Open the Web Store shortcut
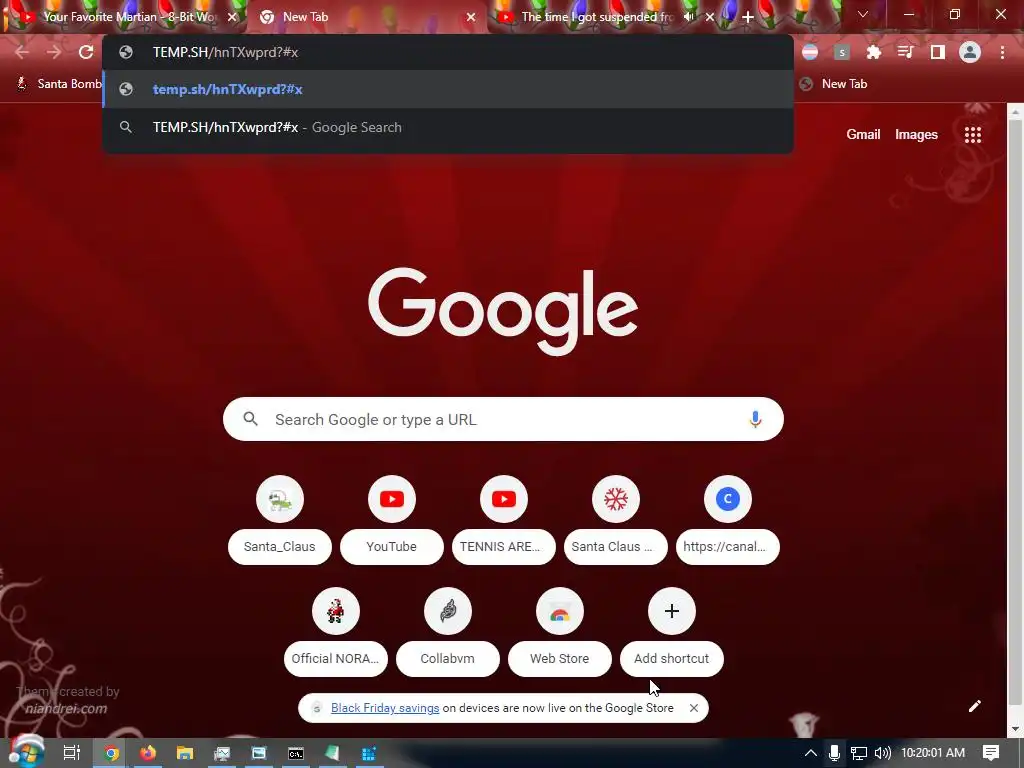 point(560,632)
